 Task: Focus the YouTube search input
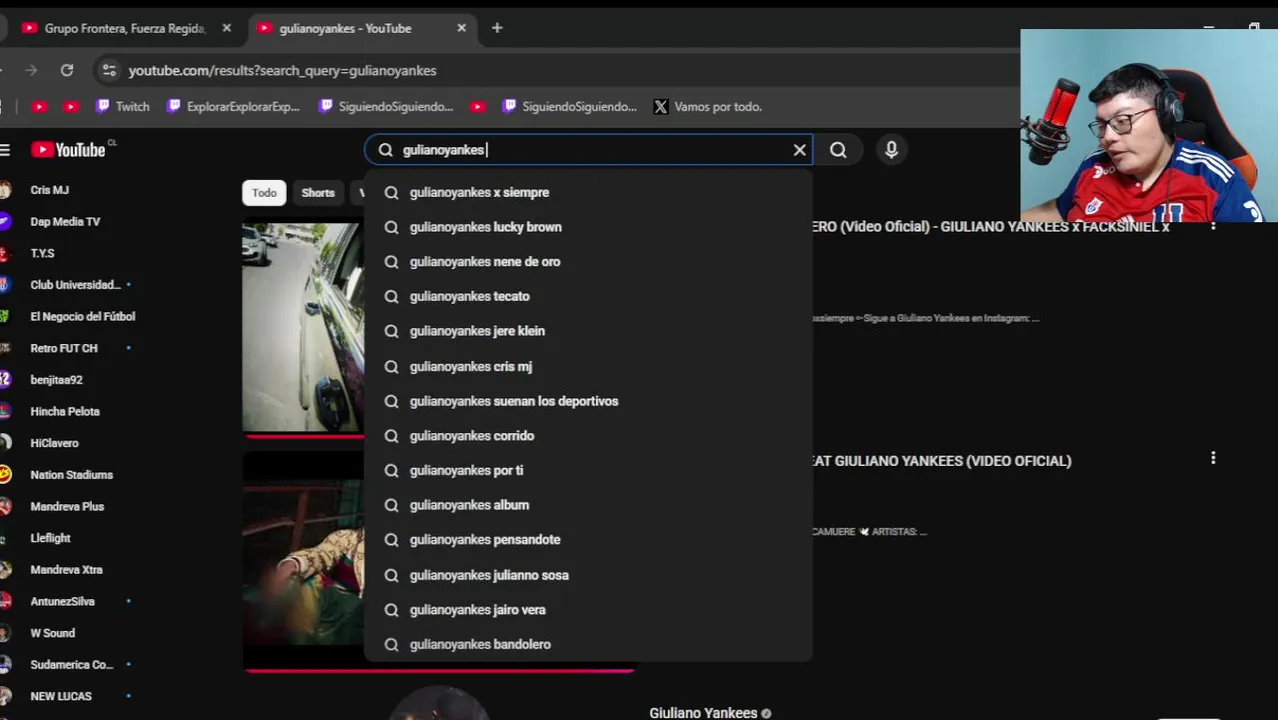point(590,150)
